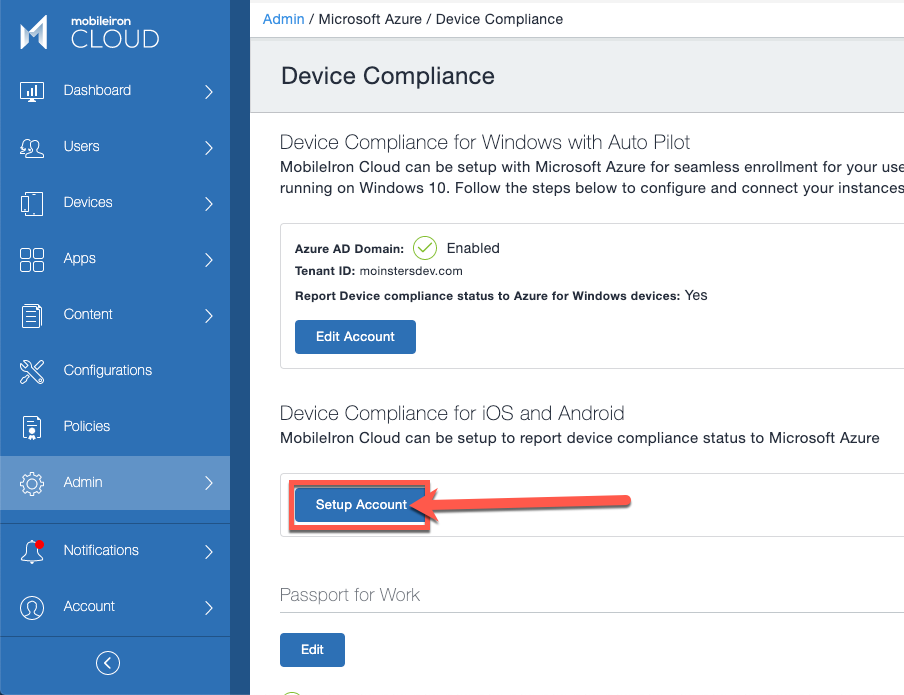Click the Apps grid icon
This screenshot has width=904, height=695.
point(31,258)
